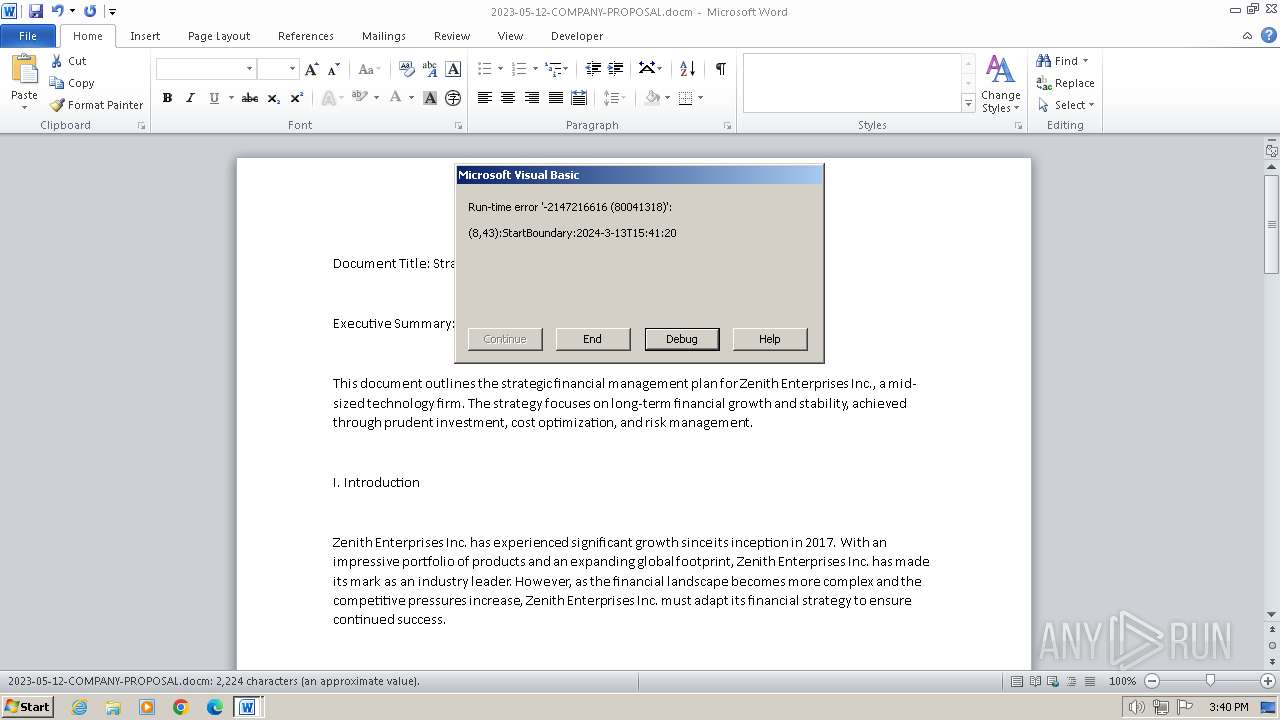This screenshot has width=1280, height=720.
Task: Toggle Subscript formatting
Action: (x=274, y=98)
